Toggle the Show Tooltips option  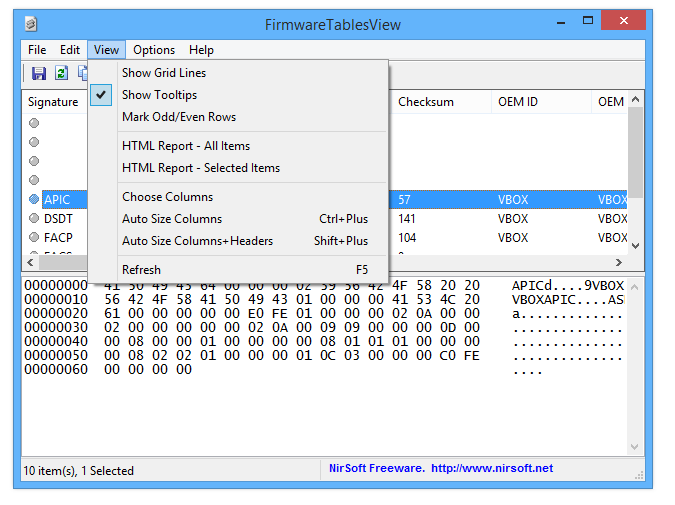(238, 95)
